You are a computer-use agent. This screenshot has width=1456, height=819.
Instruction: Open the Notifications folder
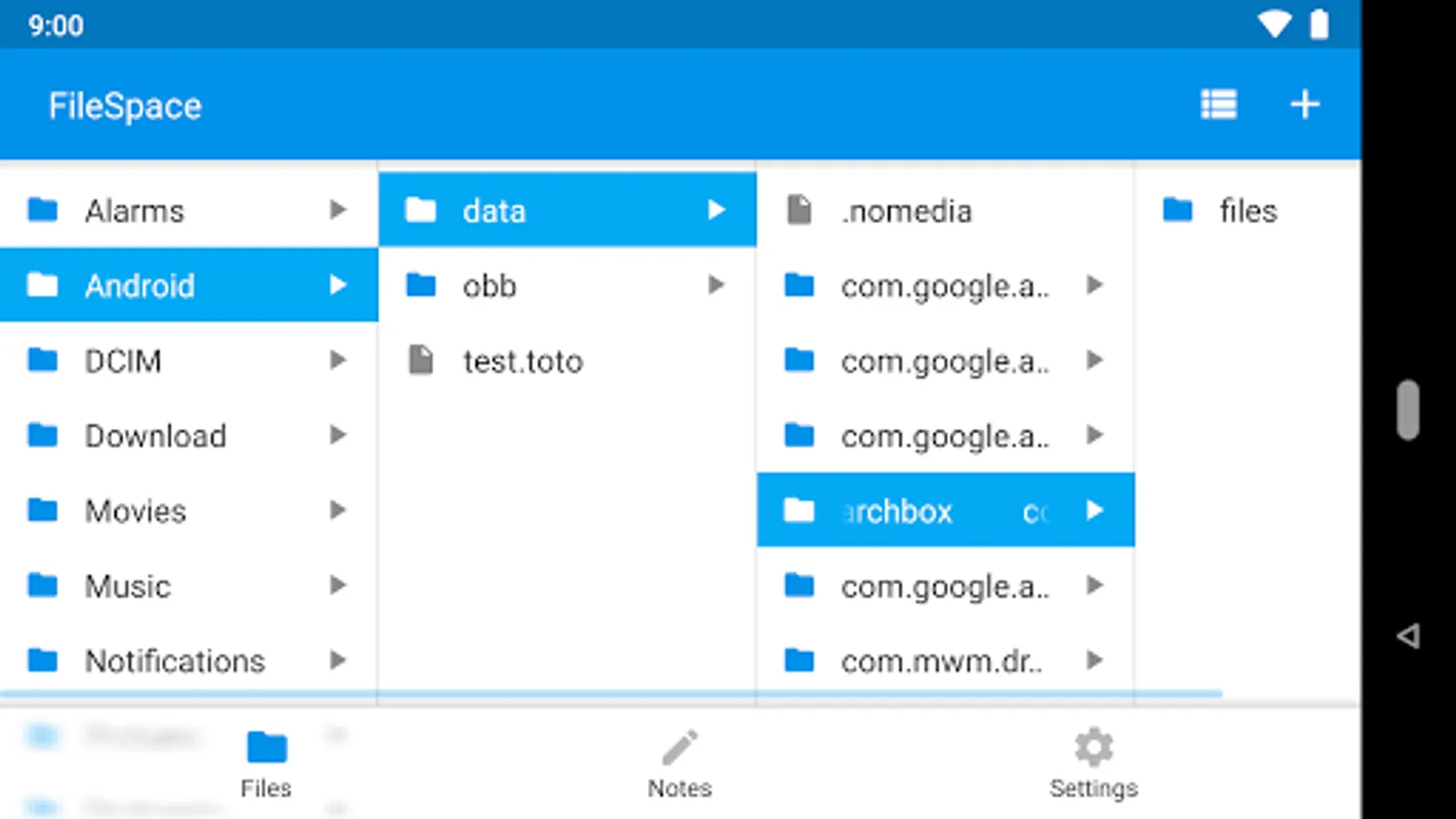point(189,660)
